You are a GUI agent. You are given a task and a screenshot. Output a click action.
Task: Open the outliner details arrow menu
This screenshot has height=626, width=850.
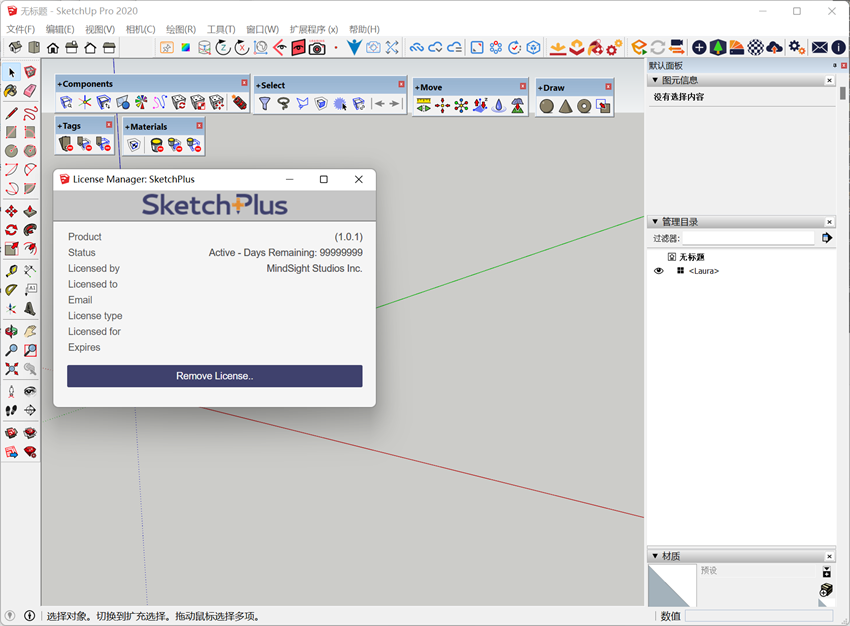[x=827, y=238]
